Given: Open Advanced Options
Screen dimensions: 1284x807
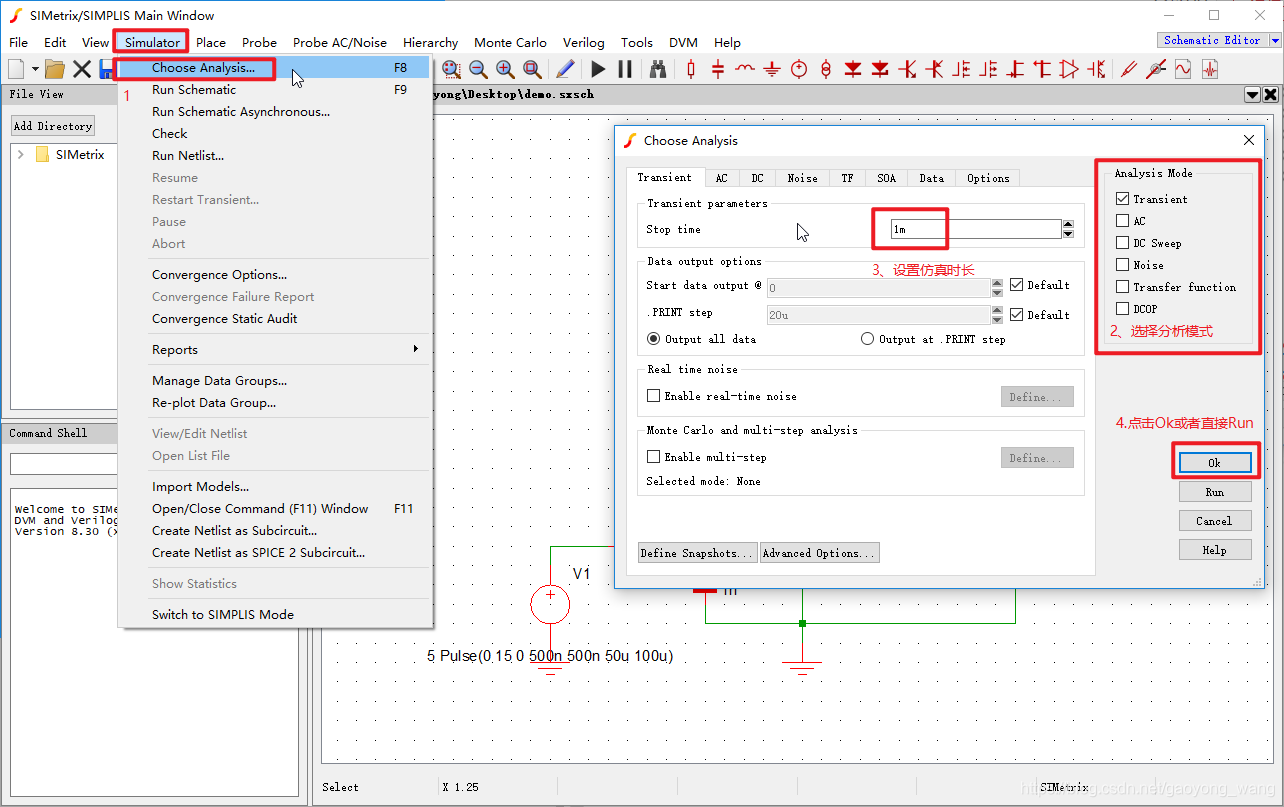Looking at the screenshot, I should click(820, 553).
